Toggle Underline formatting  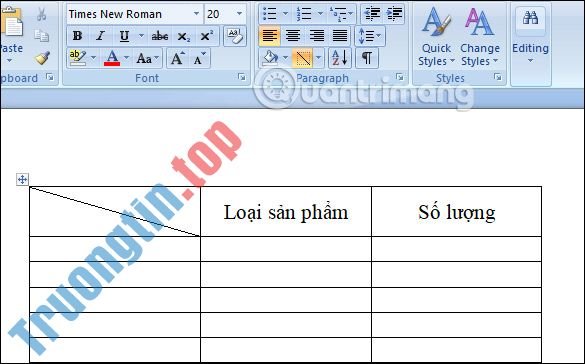click(124, 36)
